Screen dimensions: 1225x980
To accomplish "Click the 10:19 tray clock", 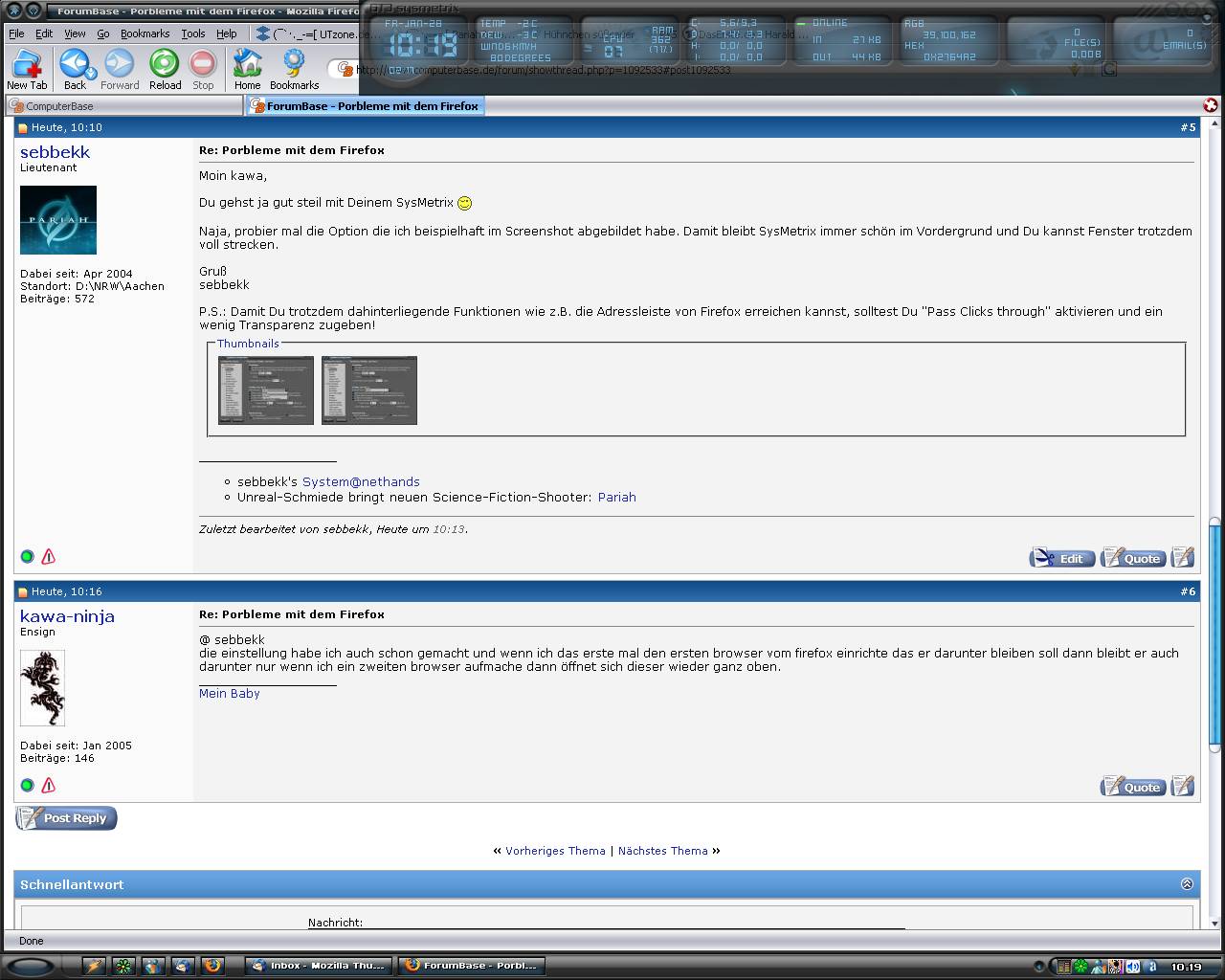I will click(x=1186, y=967).
